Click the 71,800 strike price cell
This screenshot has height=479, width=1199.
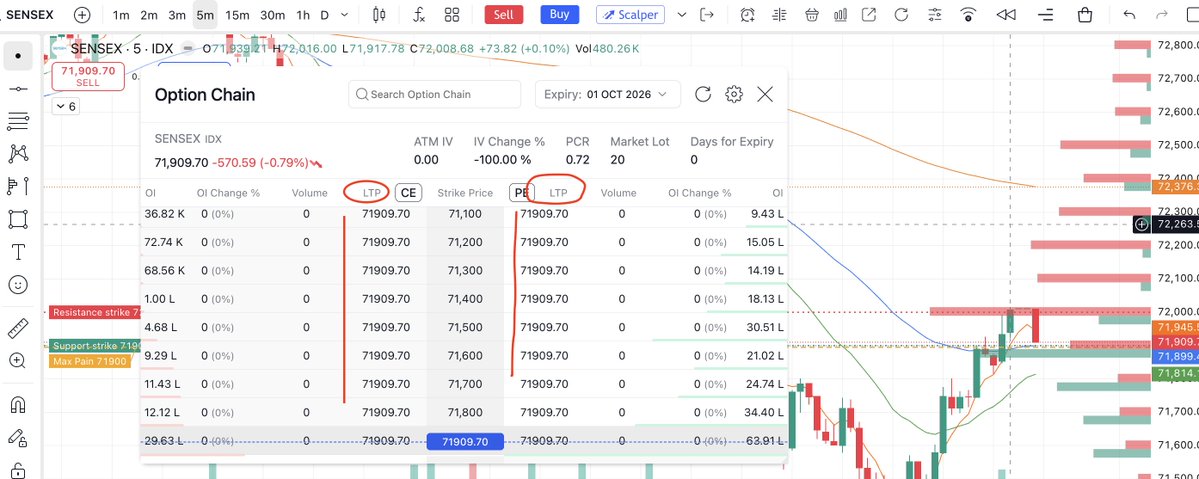pos(465,412)
